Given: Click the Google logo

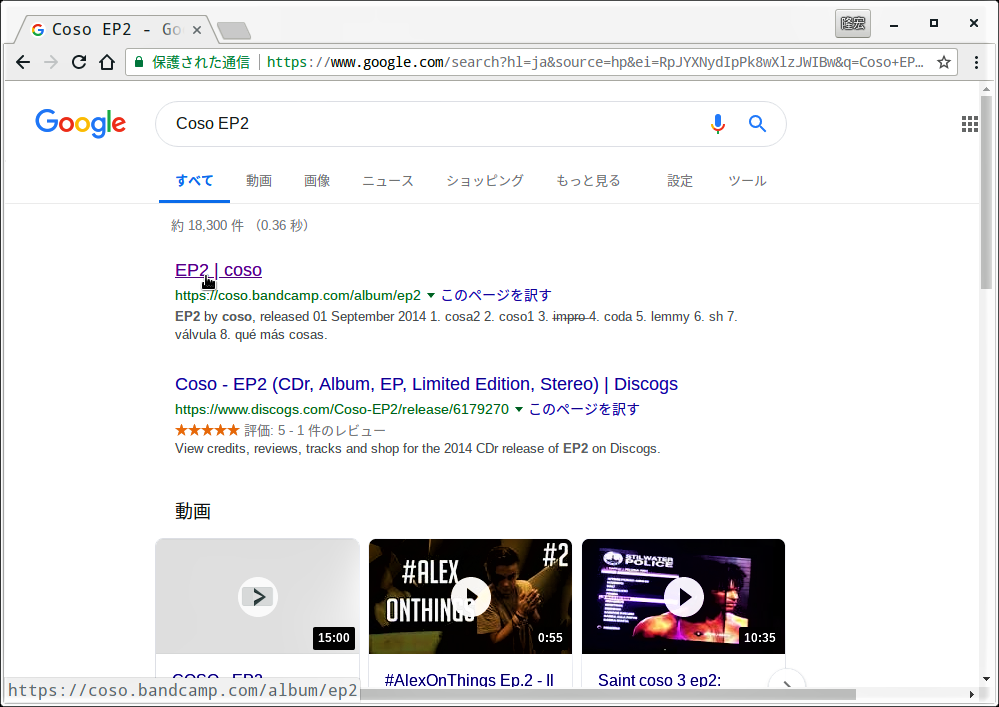Looking at the screenshot, I should [80, 123].
